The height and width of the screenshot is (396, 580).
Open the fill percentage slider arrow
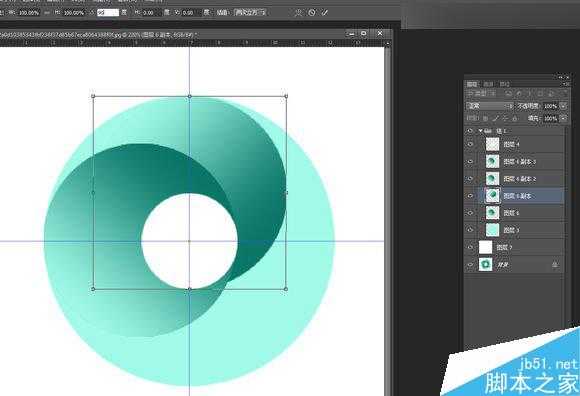563,118
